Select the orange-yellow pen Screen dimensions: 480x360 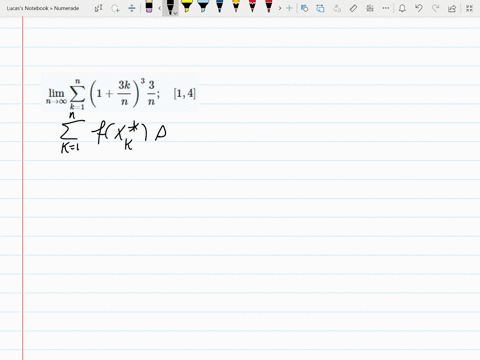click(x=236, y=7)
